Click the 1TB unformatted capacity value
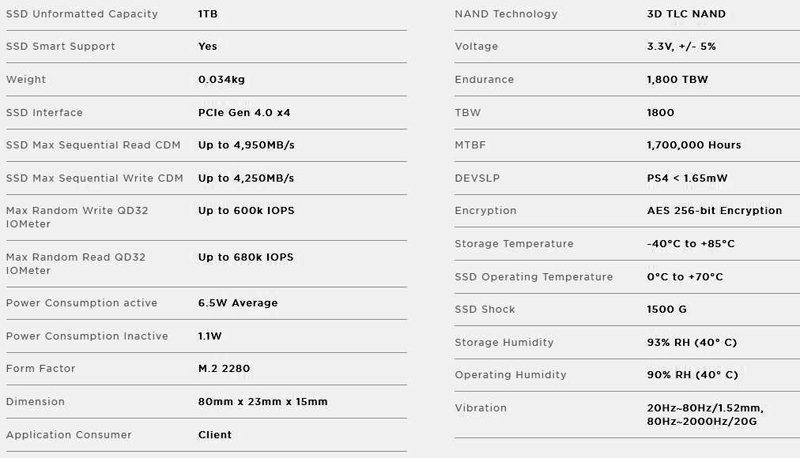The image size is (800, 458). point(210,14)
